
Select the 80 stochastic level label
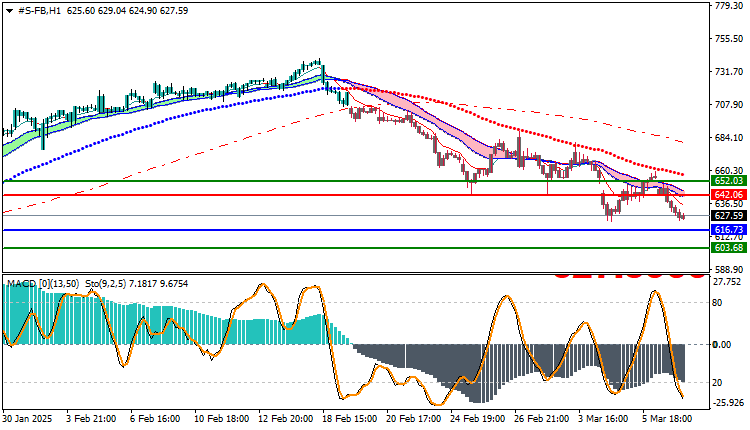coord(717,303)
